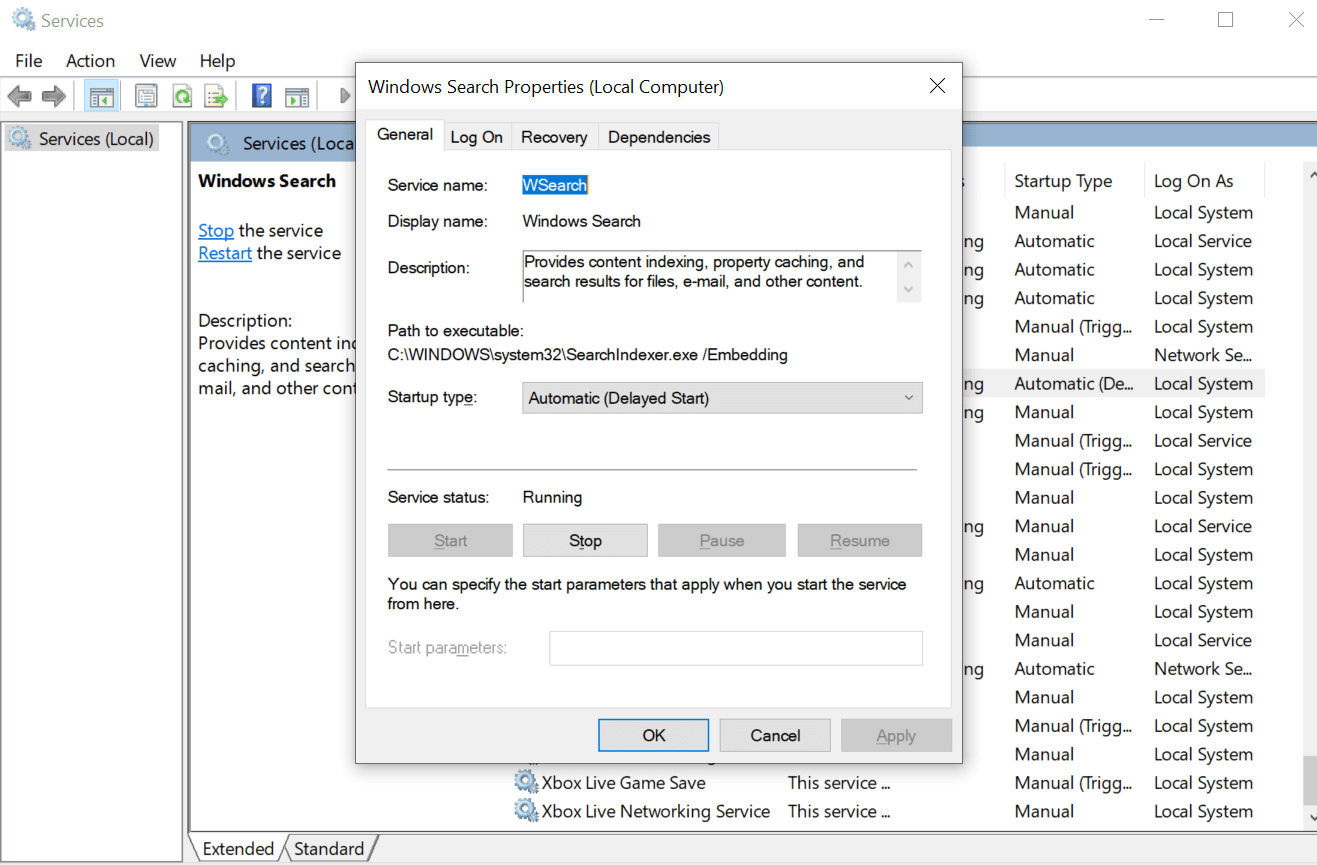The width and height of the screenshot is (1317, 865).
Task: Switch to the Standard view tab
Action: click(328, 849)
